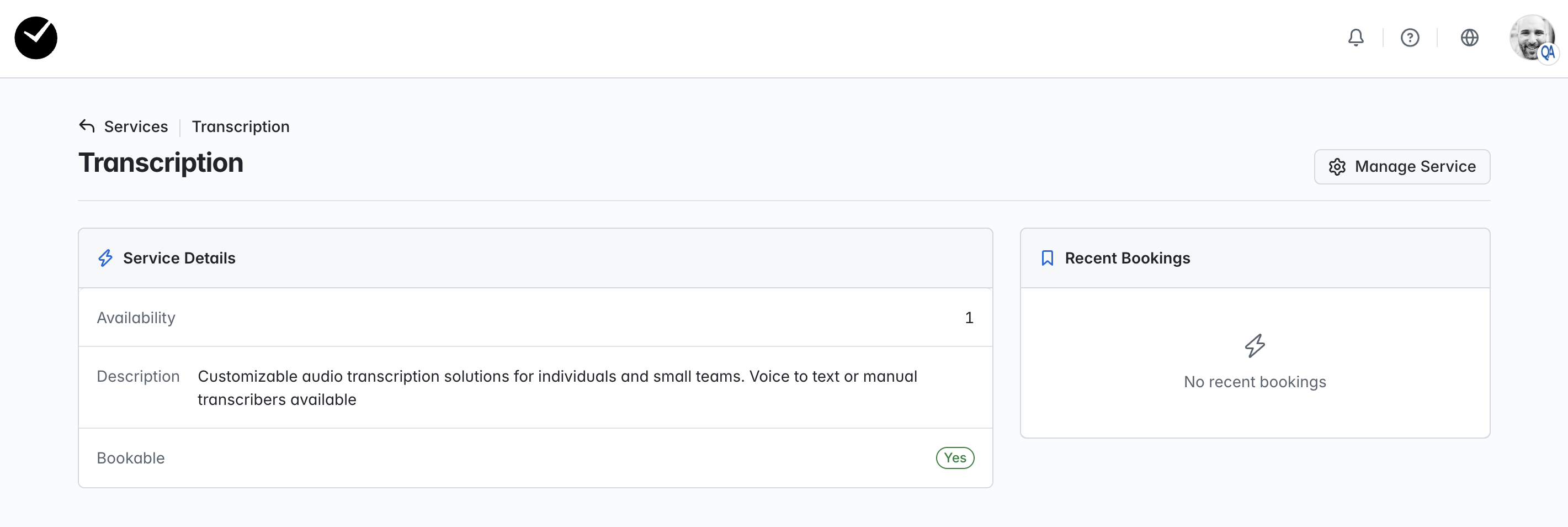Screen dimensions: 1568x527
Task: Click the gear icon in Manage Service
Action: coord(1337,167)
